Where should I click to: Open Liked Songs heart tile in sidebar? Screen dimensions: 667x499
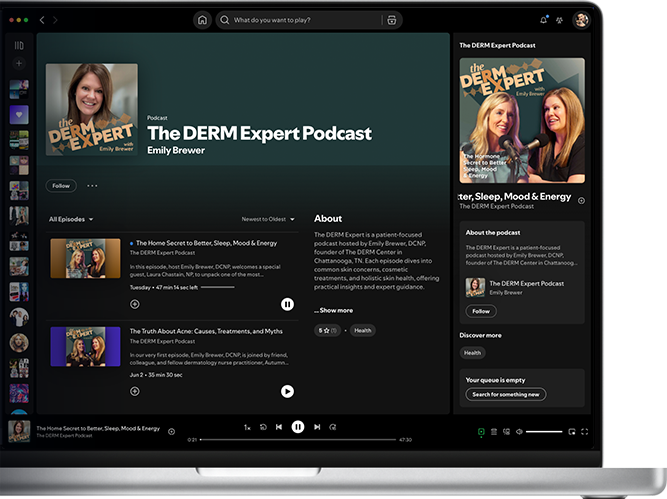[19, 114]
